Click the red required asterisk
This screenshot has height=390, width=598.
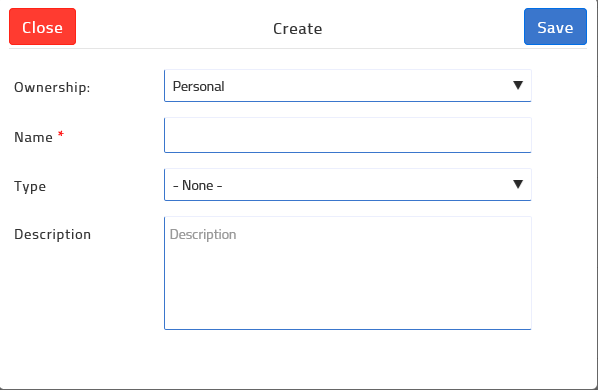61,134
